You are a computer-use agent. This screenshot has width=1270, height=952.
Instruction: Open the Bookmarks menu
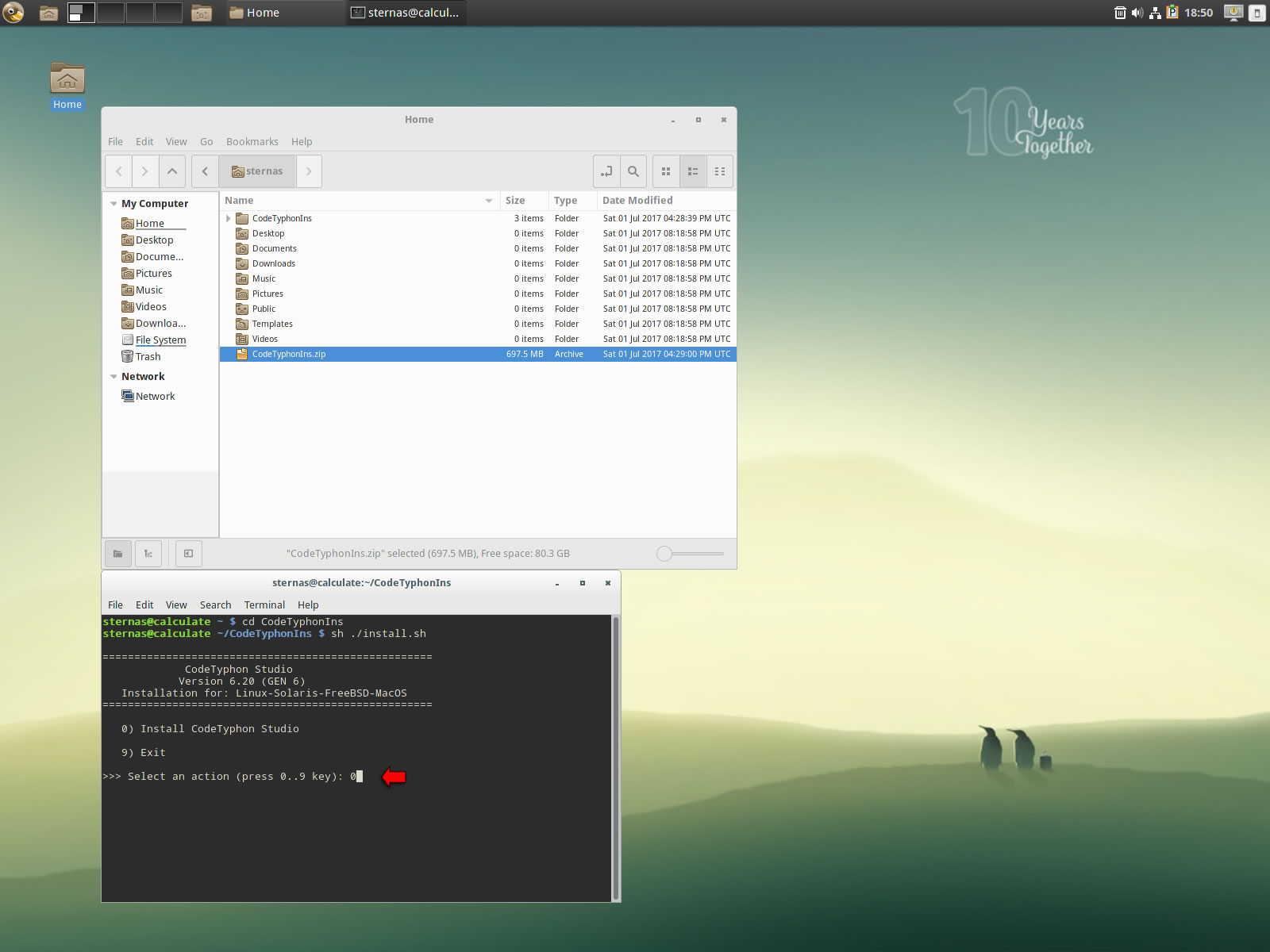point(252,142)
